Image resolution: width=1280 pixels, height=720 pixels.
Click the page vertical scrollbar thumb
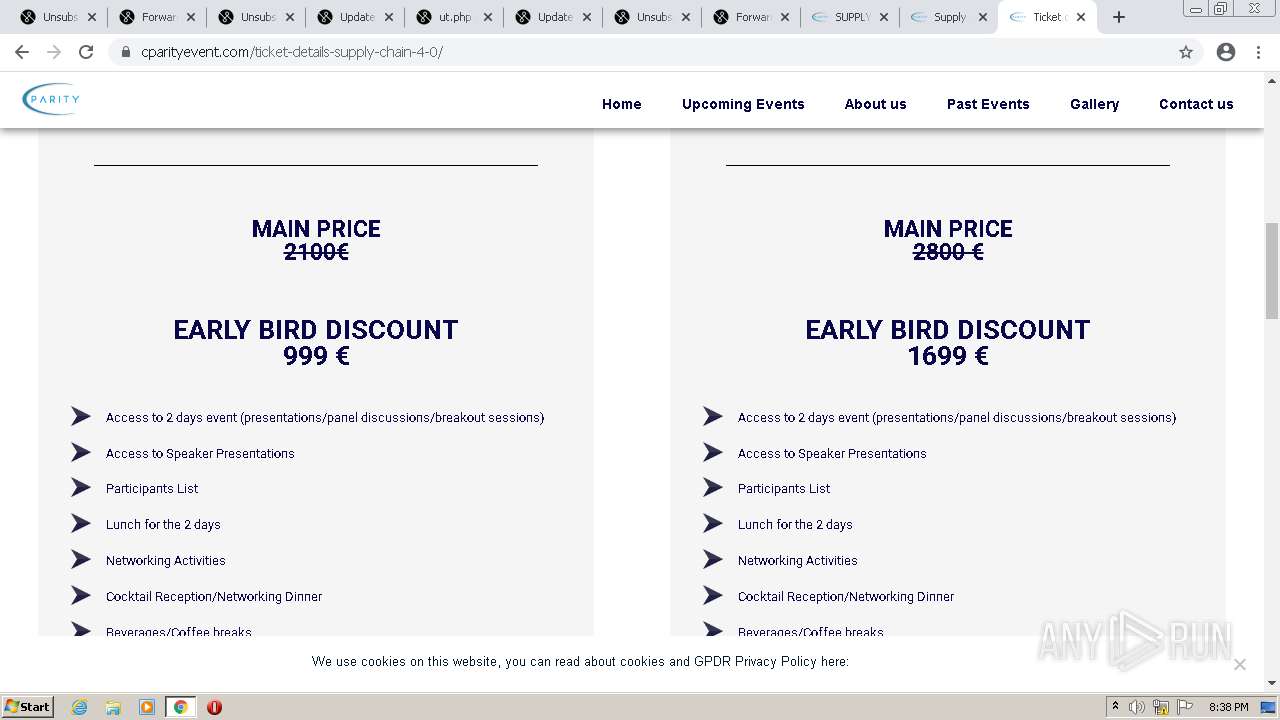(1272, 270)
